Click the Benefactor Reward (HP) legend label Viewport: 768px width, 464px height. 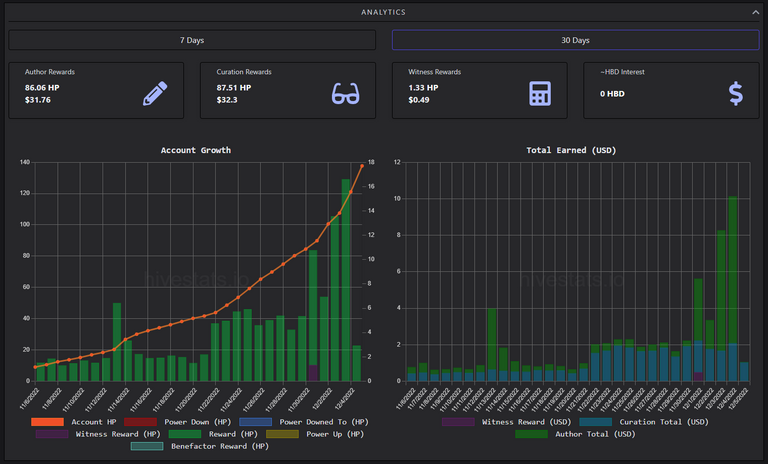(219, 446)
